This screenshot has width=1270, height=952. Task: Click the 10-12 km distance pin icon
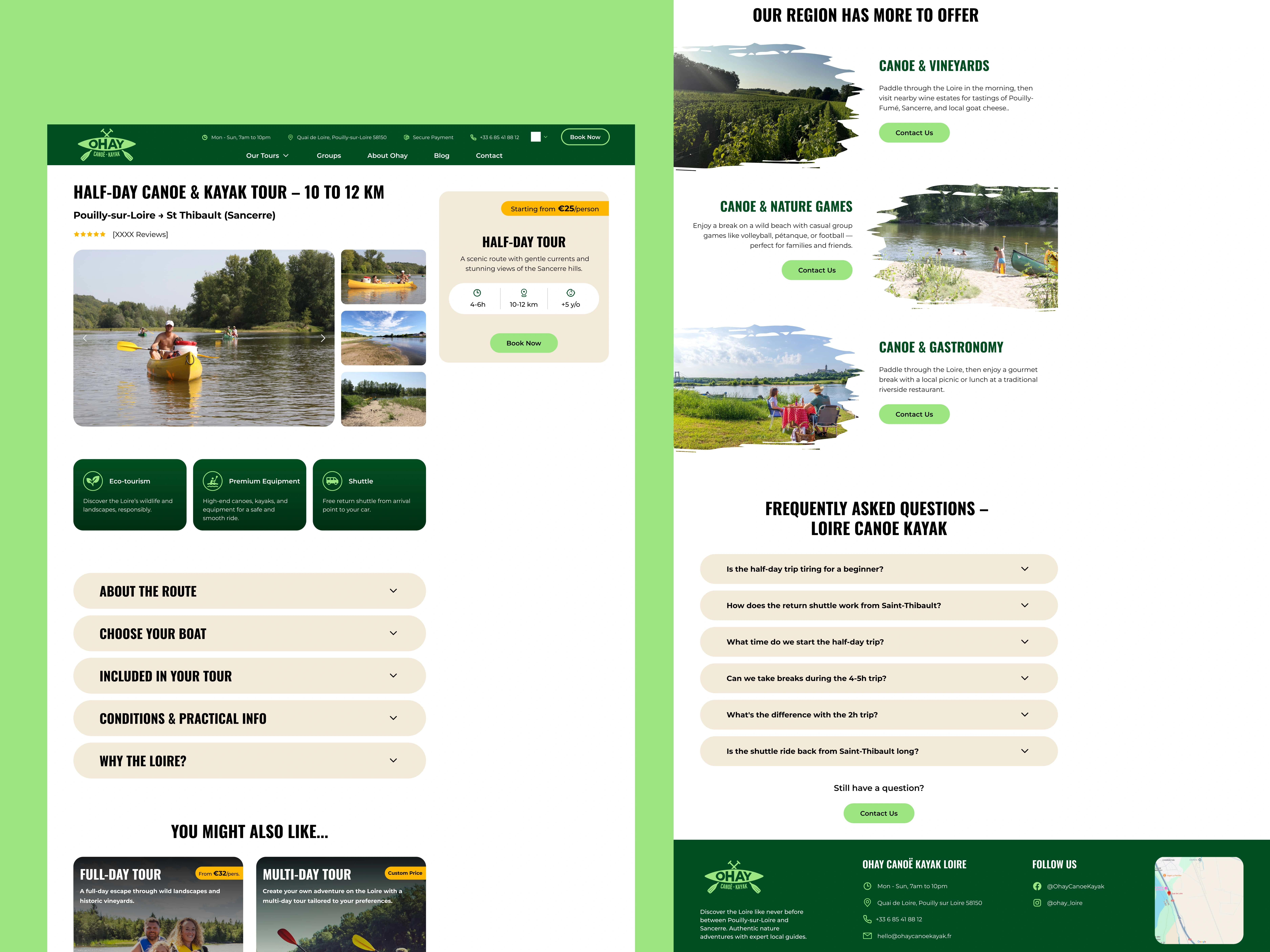(x=524, y=293)
